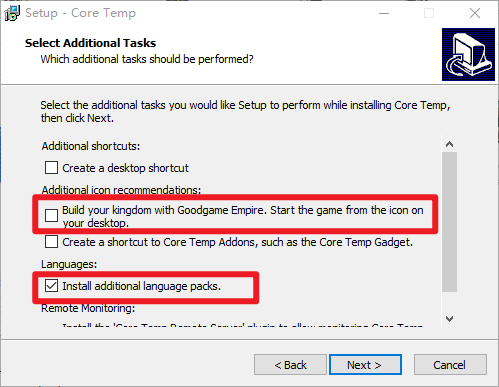Enable the Create a desktop shortcut checkbox
The width and height of the screenshot is (499, 387).
(x=51, y=168)
